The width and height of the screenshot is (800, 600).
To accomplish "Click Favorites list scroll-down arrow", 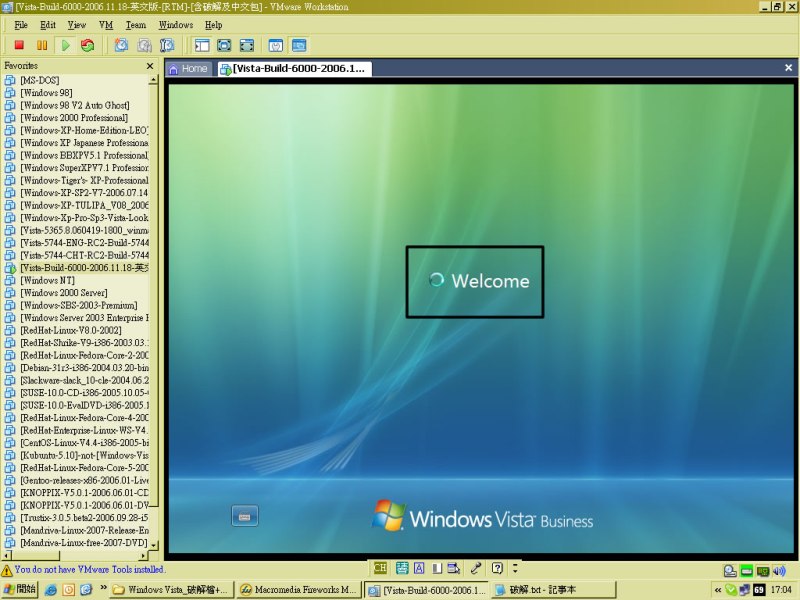I will [x=154, y=545].
